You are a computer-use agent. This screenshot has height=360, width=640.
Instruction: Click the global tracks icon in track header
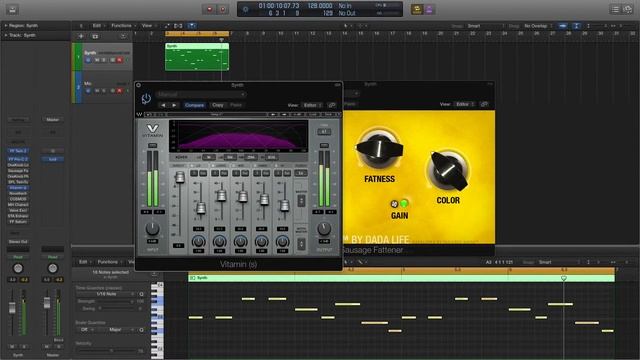pos(123,36)
